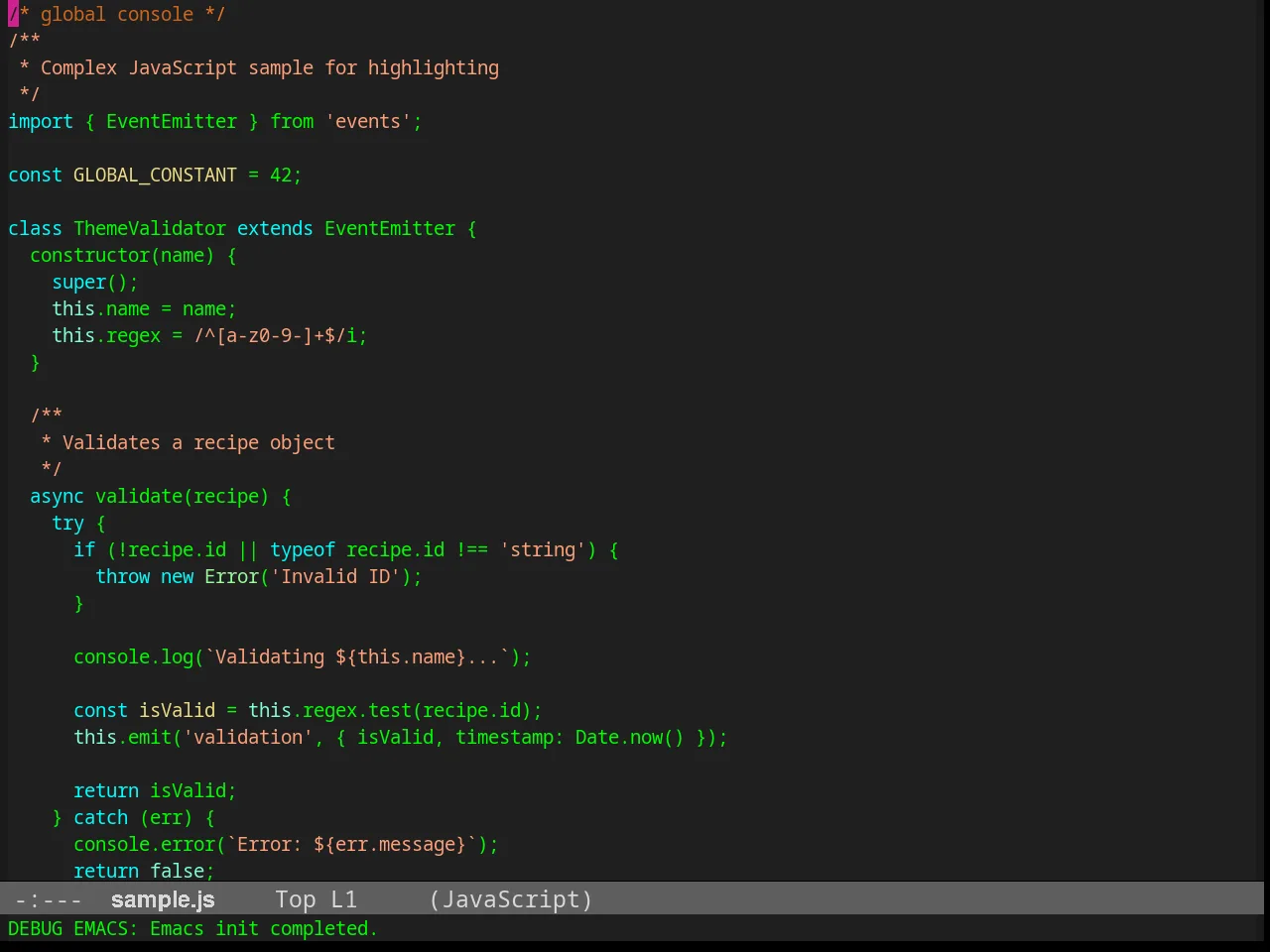The width and height of the screenshot is (1270, 952).
Task: Click the (JavaScript) major mode indicator
Action: click(x=511, y=899)
